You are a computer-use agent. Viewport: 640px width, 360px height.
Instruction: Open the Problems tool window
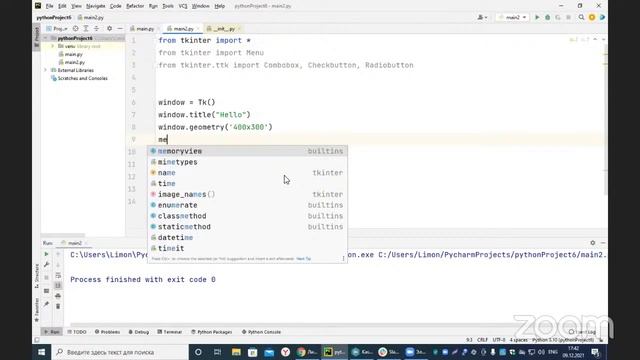tap(107, 332)
